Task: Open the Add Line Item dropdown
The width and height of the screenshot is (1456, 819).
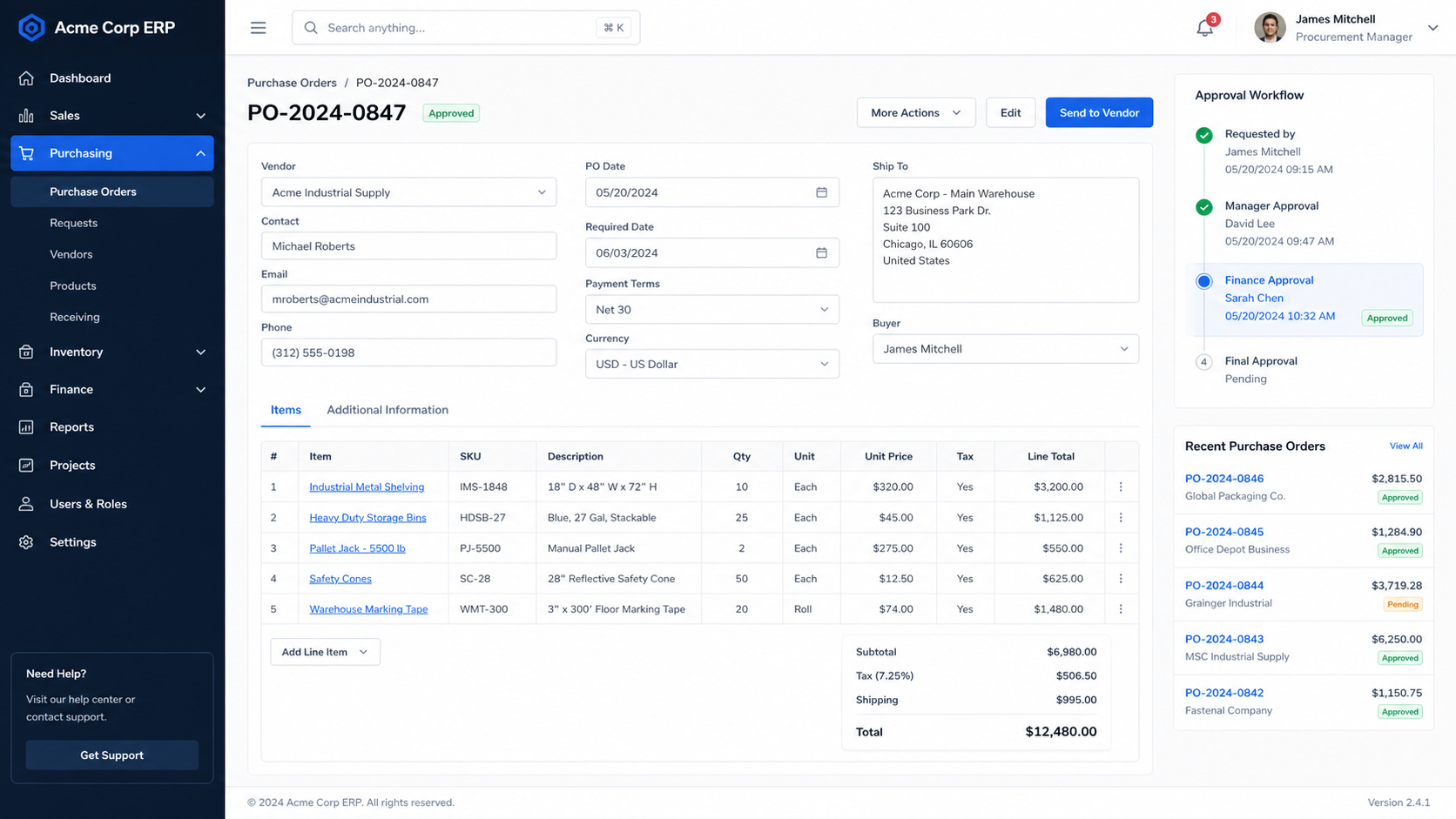Action: point(325,652)
